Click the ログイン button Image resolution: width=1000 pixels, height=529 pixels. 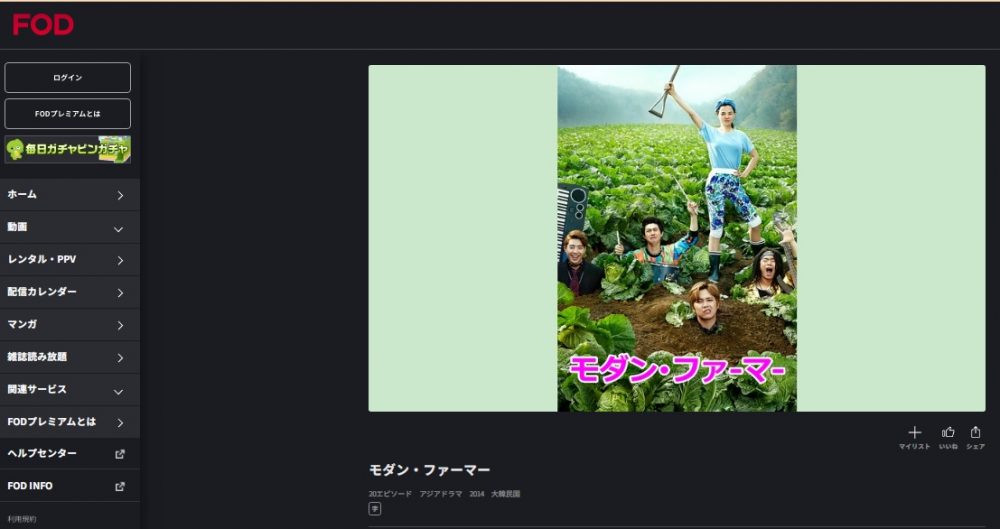[68, 78]
